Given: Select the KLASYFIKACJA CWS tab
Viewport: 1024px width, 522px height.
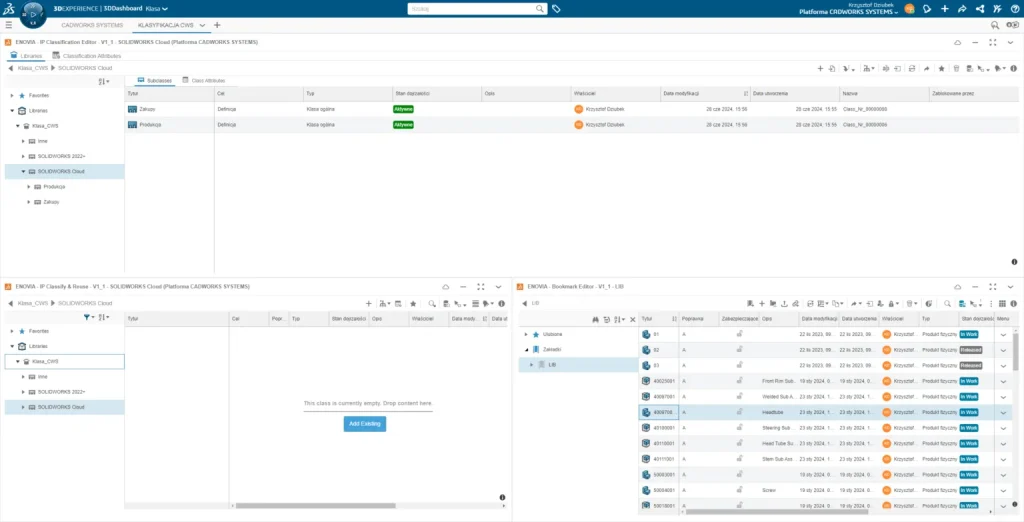Looking at the screenshot, I should pos(166,25).
